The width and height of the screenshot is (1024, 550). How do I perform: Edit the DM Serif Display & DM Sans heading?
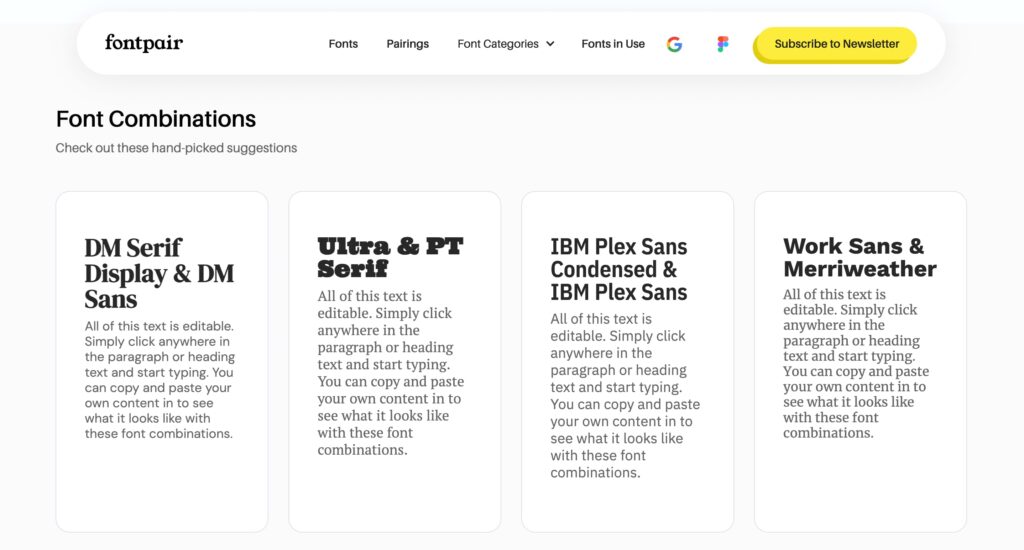click(159, 273)
